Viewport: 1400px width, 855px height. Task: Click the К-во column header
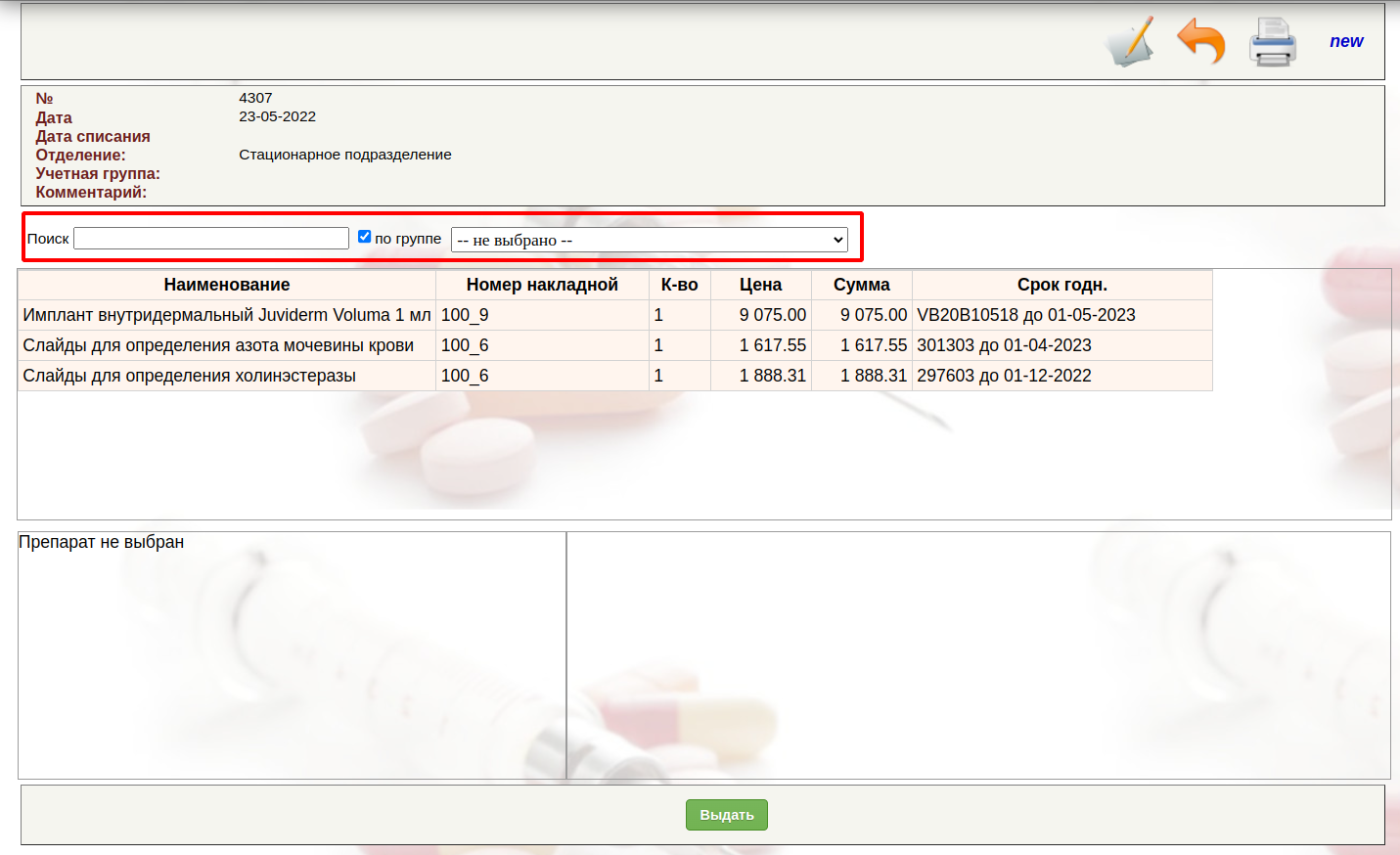679,285
